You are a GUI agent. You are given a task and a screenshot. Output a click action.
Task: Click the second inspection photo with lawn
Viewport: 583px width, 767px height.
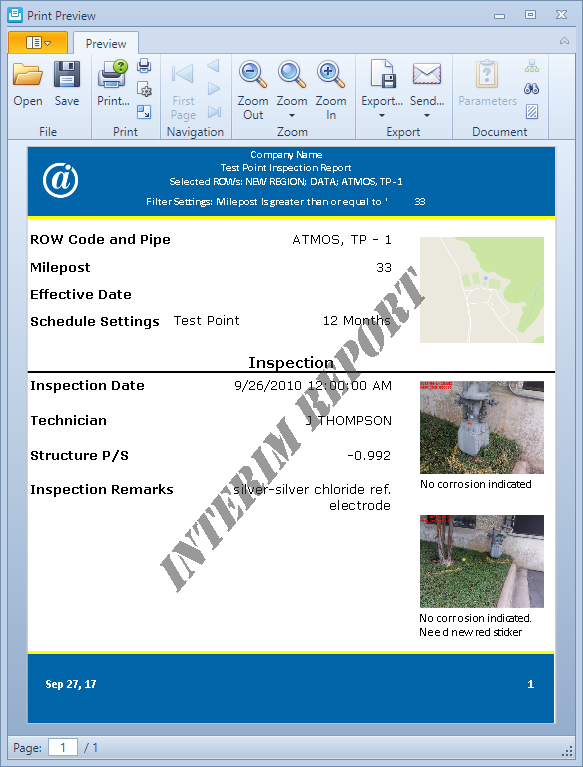(x=482, y=561)
